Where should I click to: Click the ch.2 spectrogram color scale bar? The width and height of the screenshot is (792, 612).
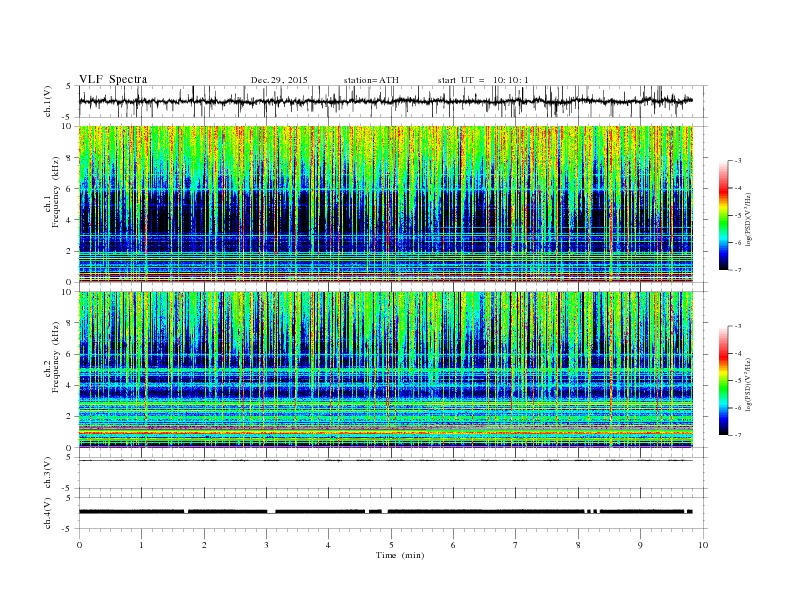click(x=723, y=380)
